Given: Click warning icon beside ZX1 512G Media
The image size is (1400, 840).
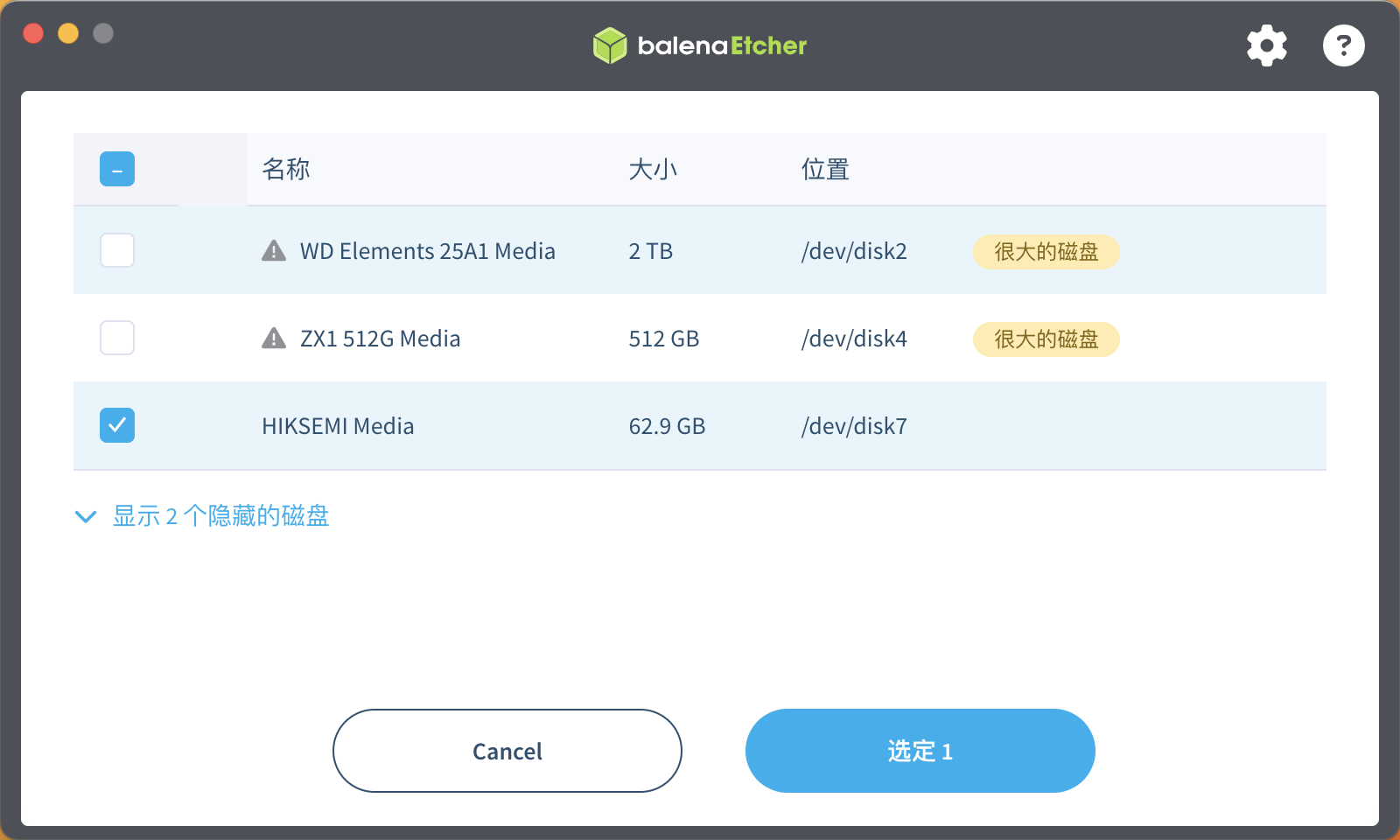Looking at the screenshot, I should (x=274, y=338).
